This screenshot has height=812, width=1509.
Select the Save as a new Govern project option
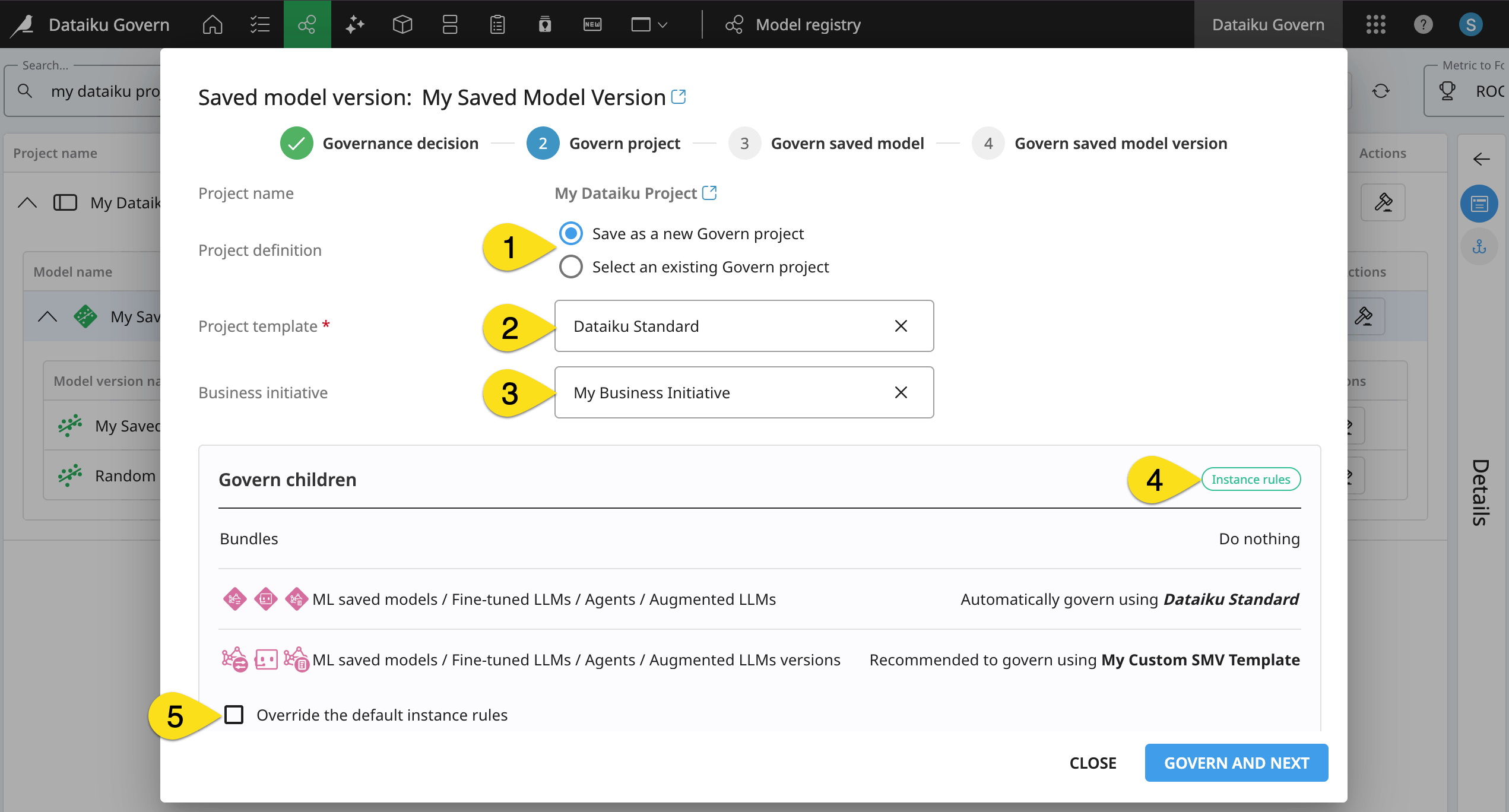point(570,233)
